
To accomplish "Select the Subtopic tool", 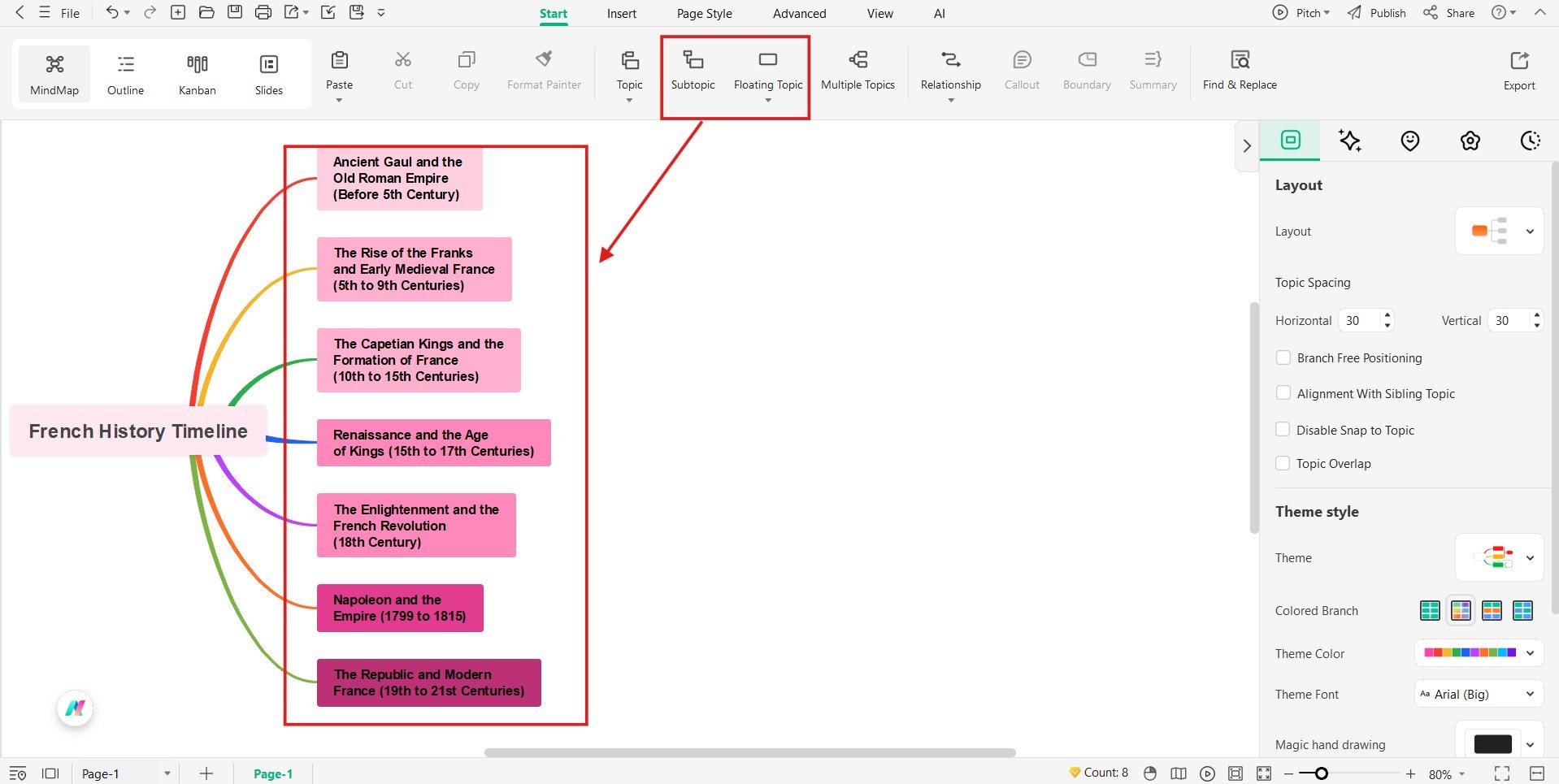I will coord(692,71).
